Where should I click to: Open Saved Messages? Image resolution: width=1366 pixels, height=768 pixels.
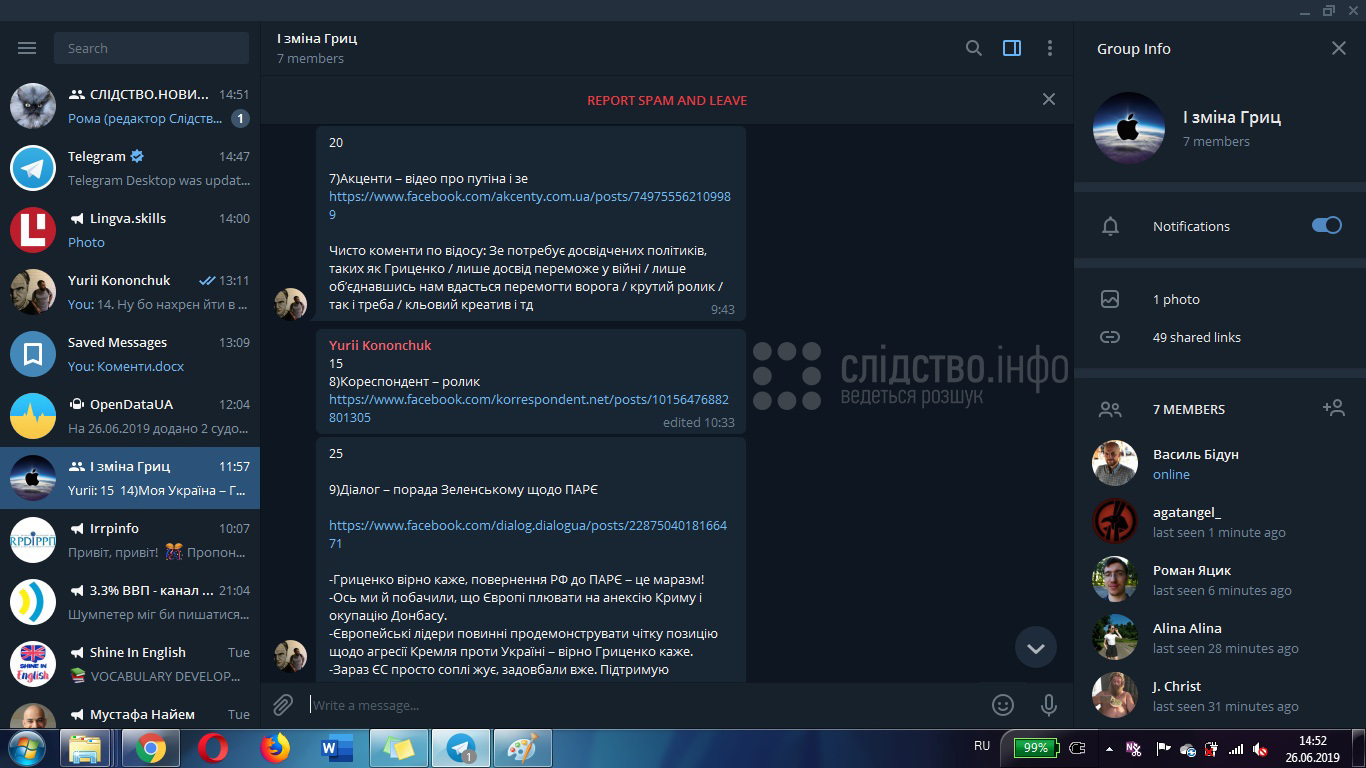coord(130,354)
